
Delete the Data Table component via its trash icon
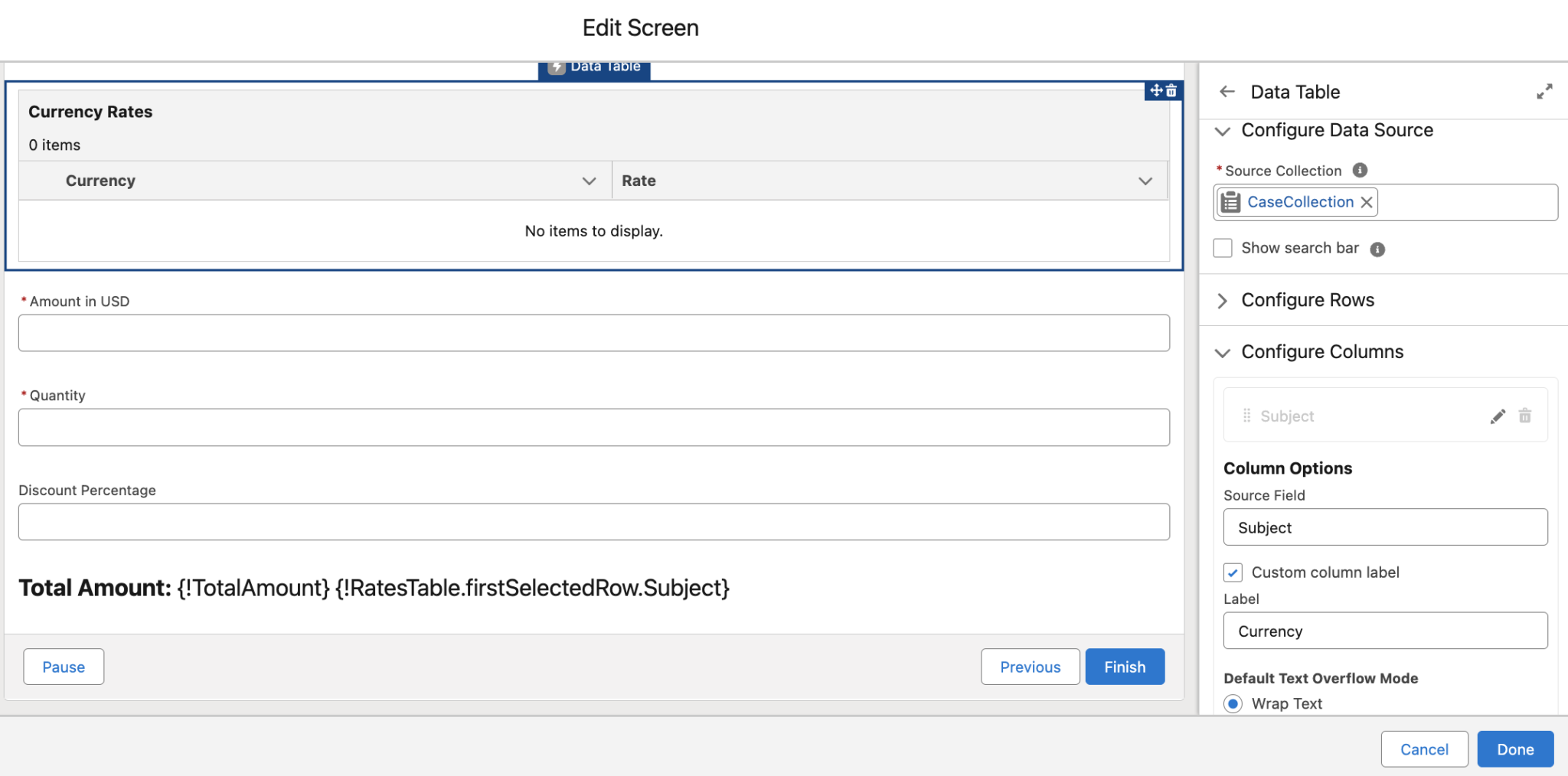pos(1171,90)
